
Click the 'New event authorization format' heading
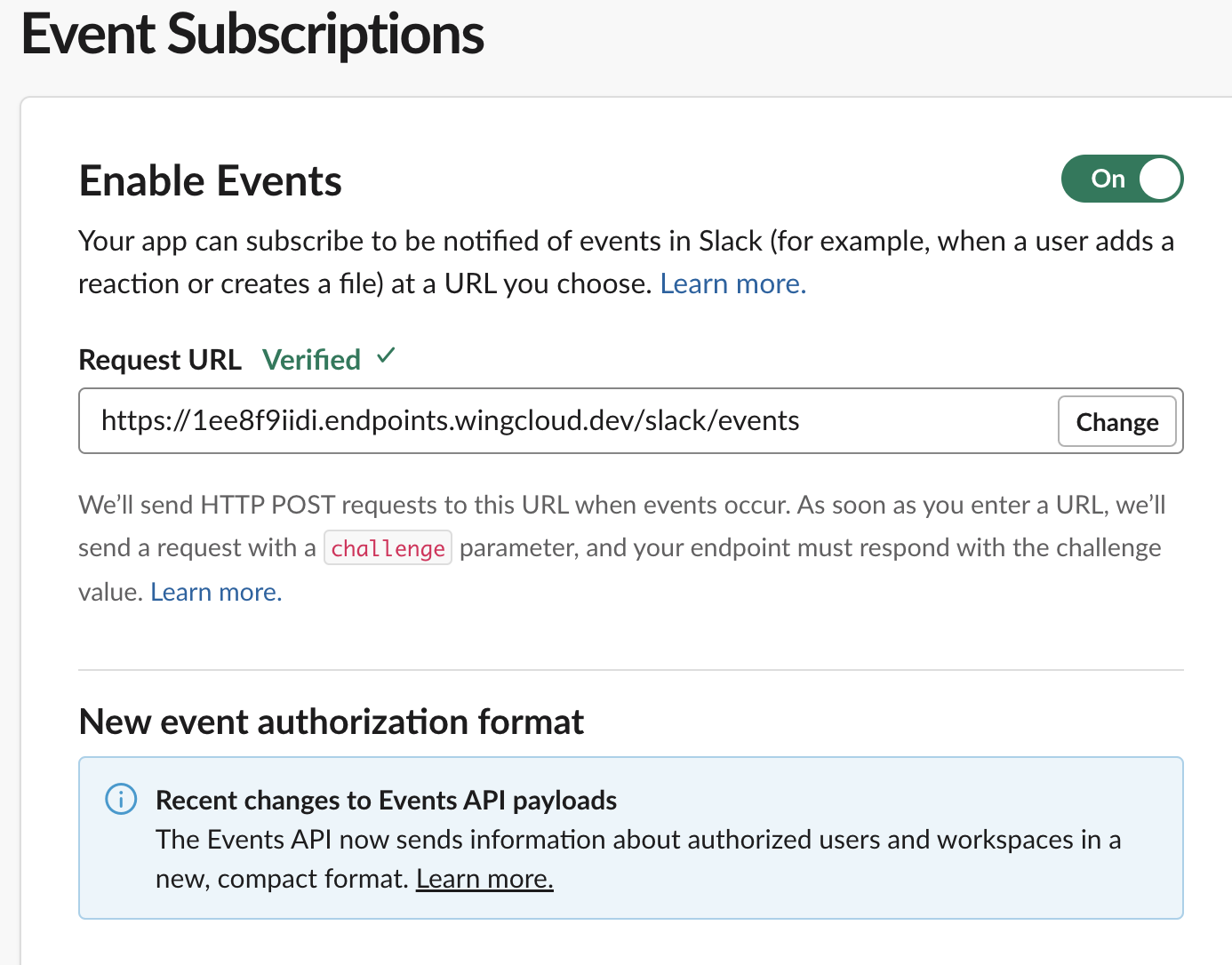[331, 722]
